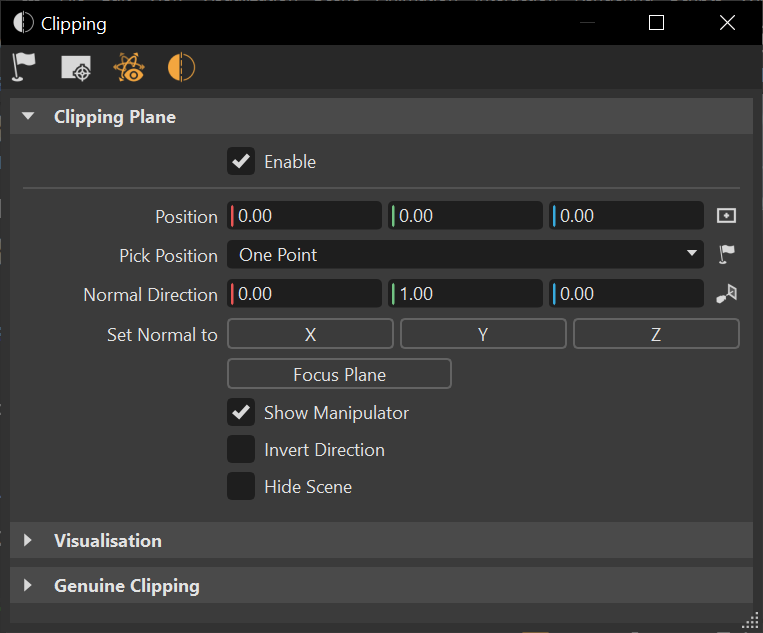Enable the Invert Direction checkbox
763x633 pixels.
point(241,450)
